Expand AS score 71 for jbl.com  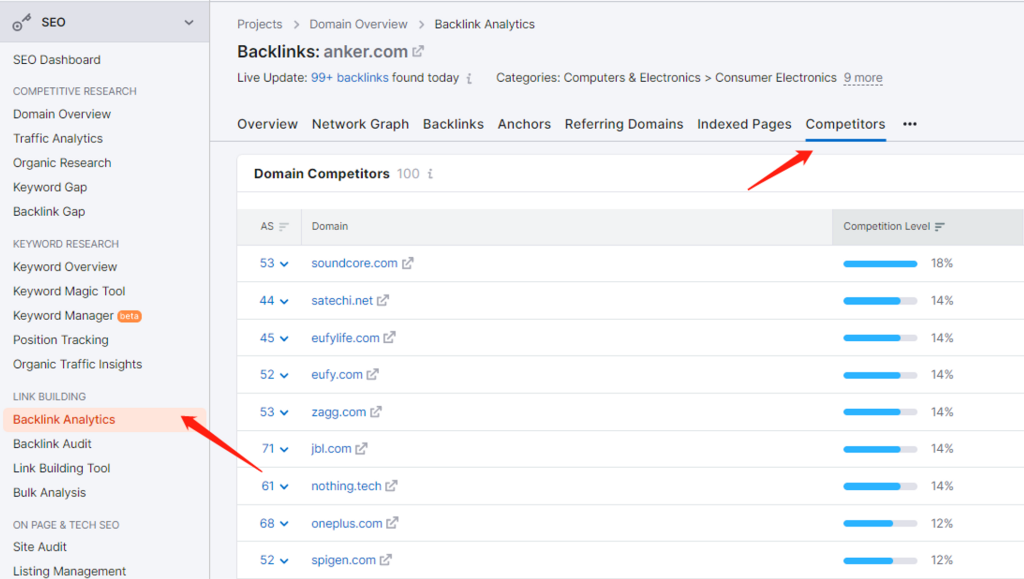point(275,448)
